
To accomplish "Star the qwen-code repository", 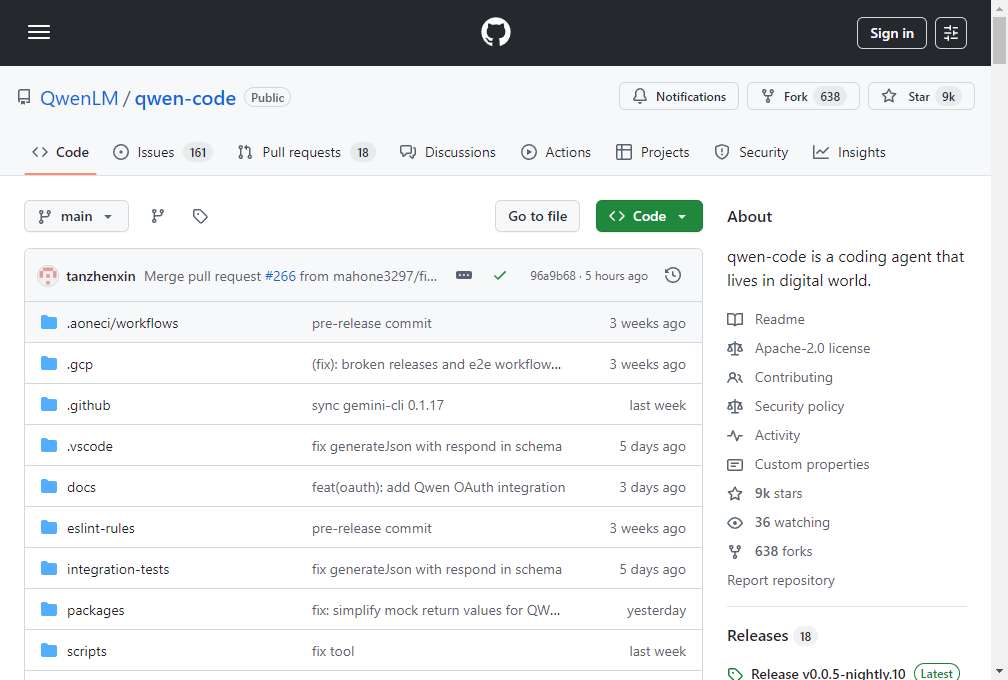I will (x=920, y=97).
